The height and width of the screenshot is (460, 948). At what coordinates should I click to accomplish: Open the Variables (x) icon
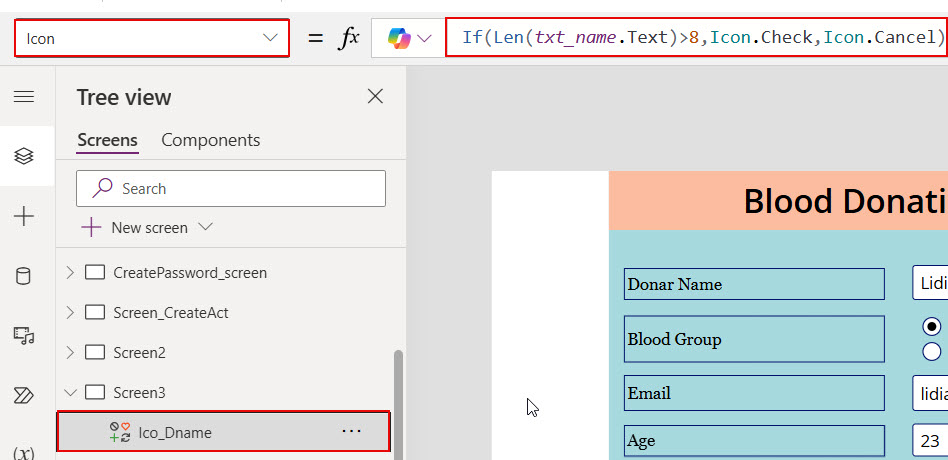[x=24, y=452]
